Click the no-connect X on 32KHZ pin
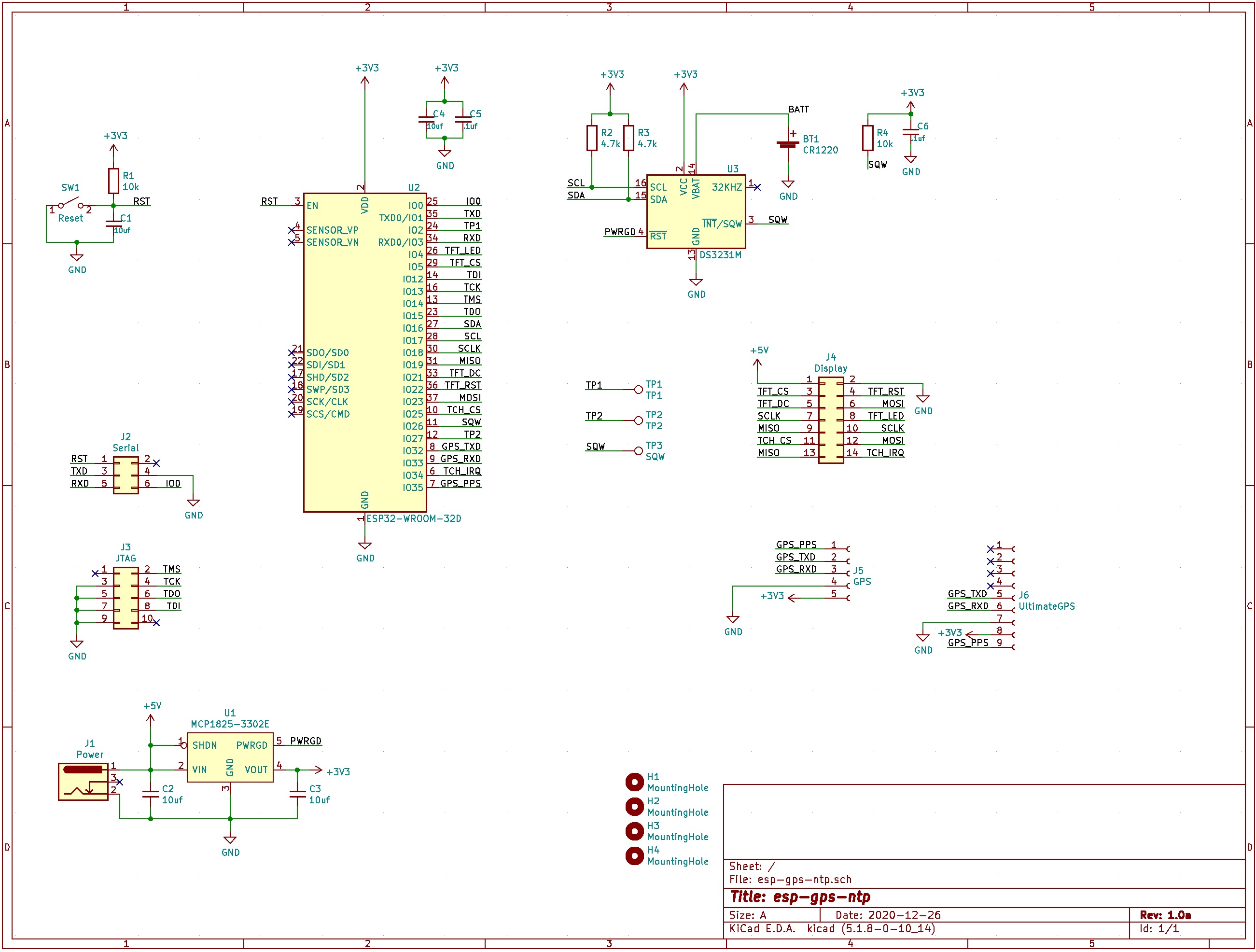 tap(757, 187)
